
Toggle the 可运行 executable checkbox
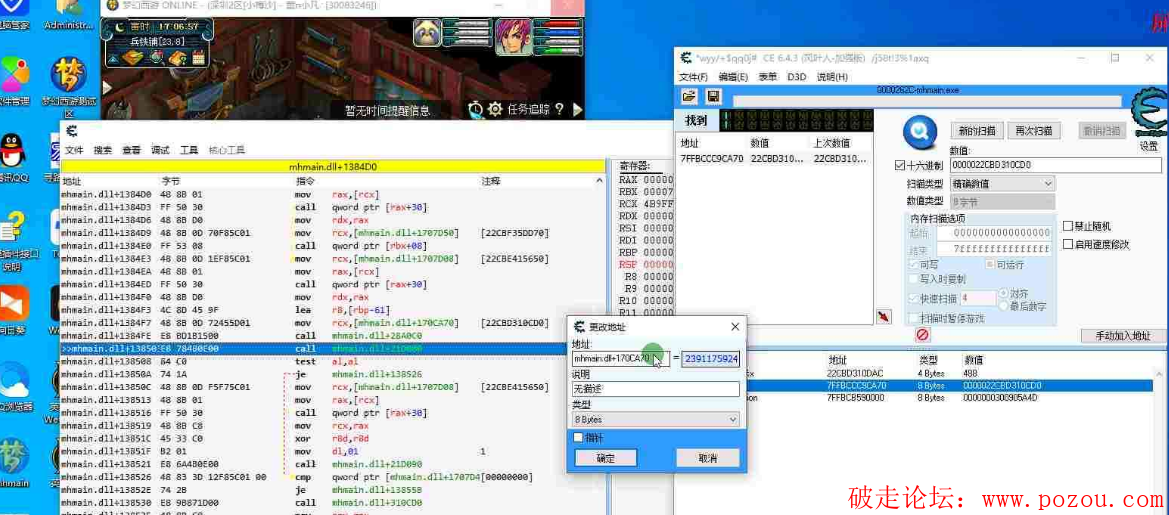(x=990, y=265)
